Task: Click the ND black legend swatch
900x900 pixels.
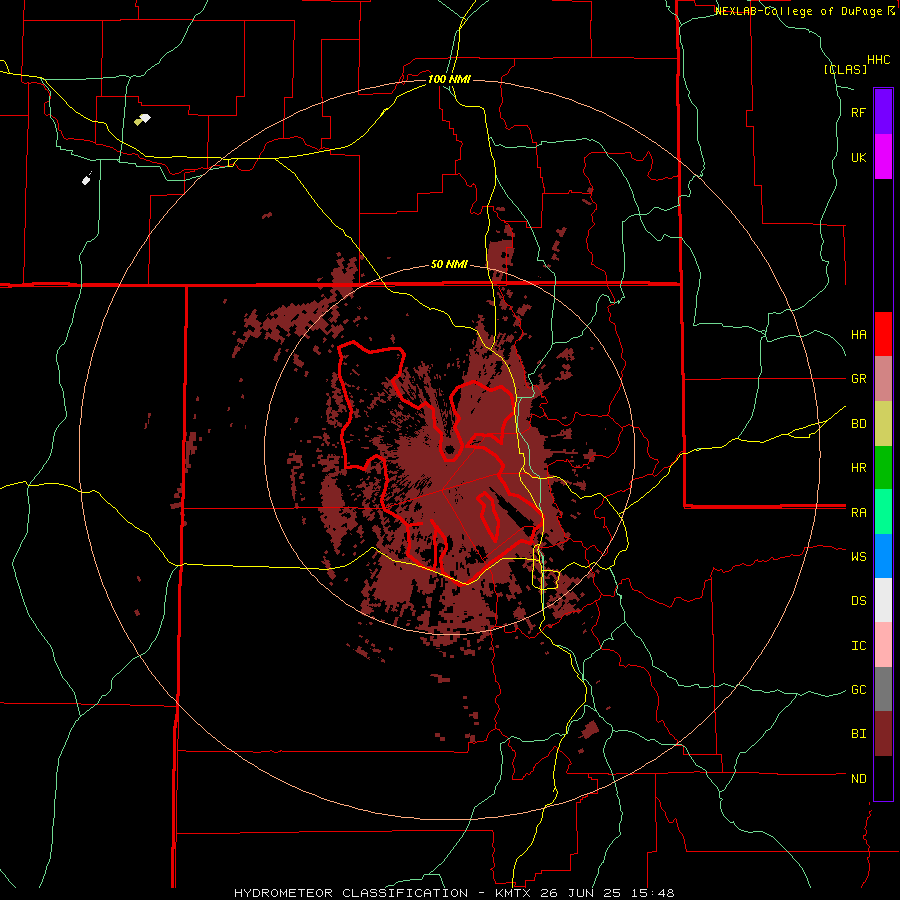Action: point(883,778)
